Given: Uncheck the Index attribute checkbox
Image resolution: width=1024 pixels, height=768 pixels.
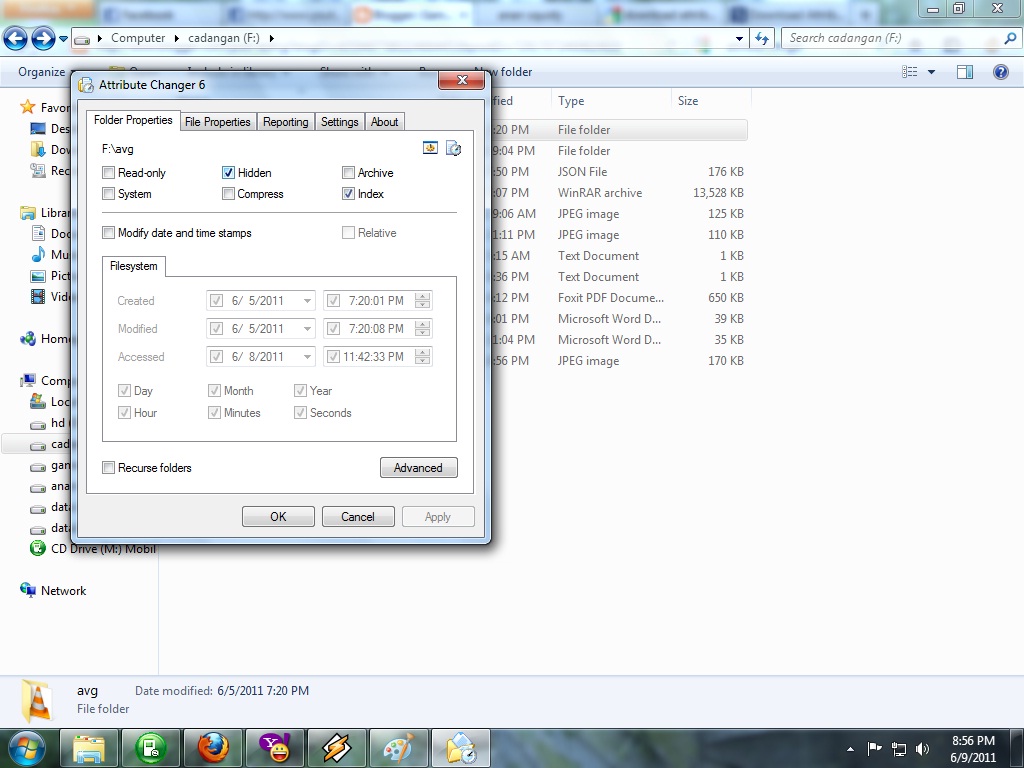Looking at the screenshot, I should (348, 193).
